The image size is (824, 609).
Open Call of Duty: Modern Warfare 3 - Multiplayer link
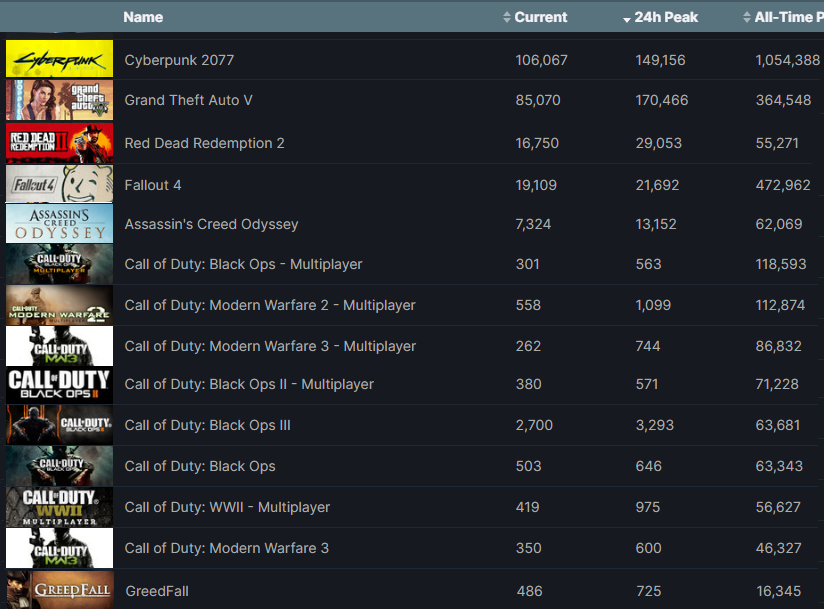point(270,346)
